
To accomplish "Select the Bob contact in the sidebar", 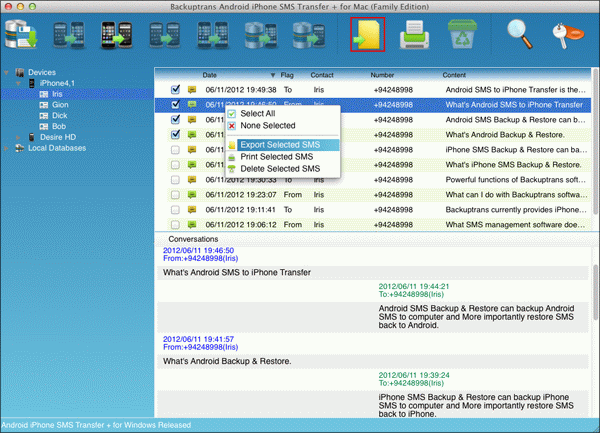I will [x=60, y=125].
